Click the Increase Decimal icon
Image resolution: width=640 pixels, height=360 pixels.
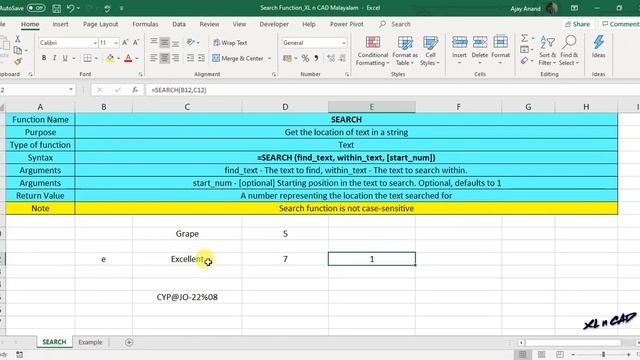tap(331, 58)
